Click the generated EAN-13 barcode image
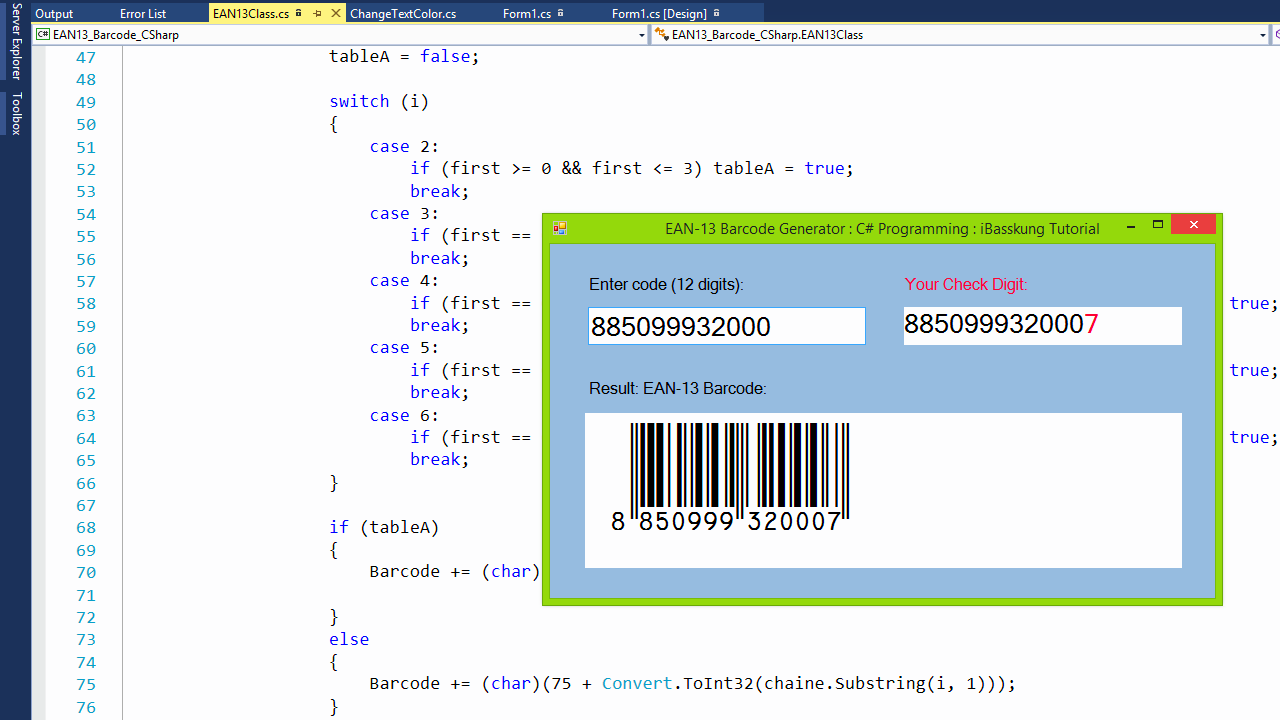 point(730,477)
